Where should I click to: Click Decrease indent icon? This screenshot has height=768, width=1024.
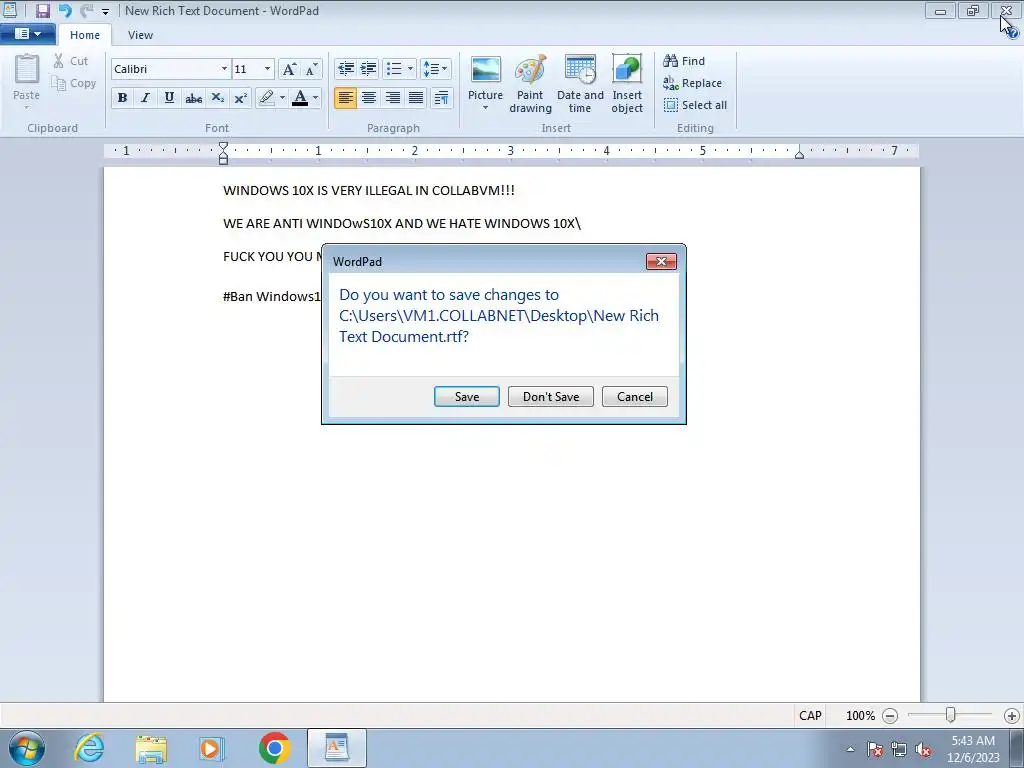345,69
